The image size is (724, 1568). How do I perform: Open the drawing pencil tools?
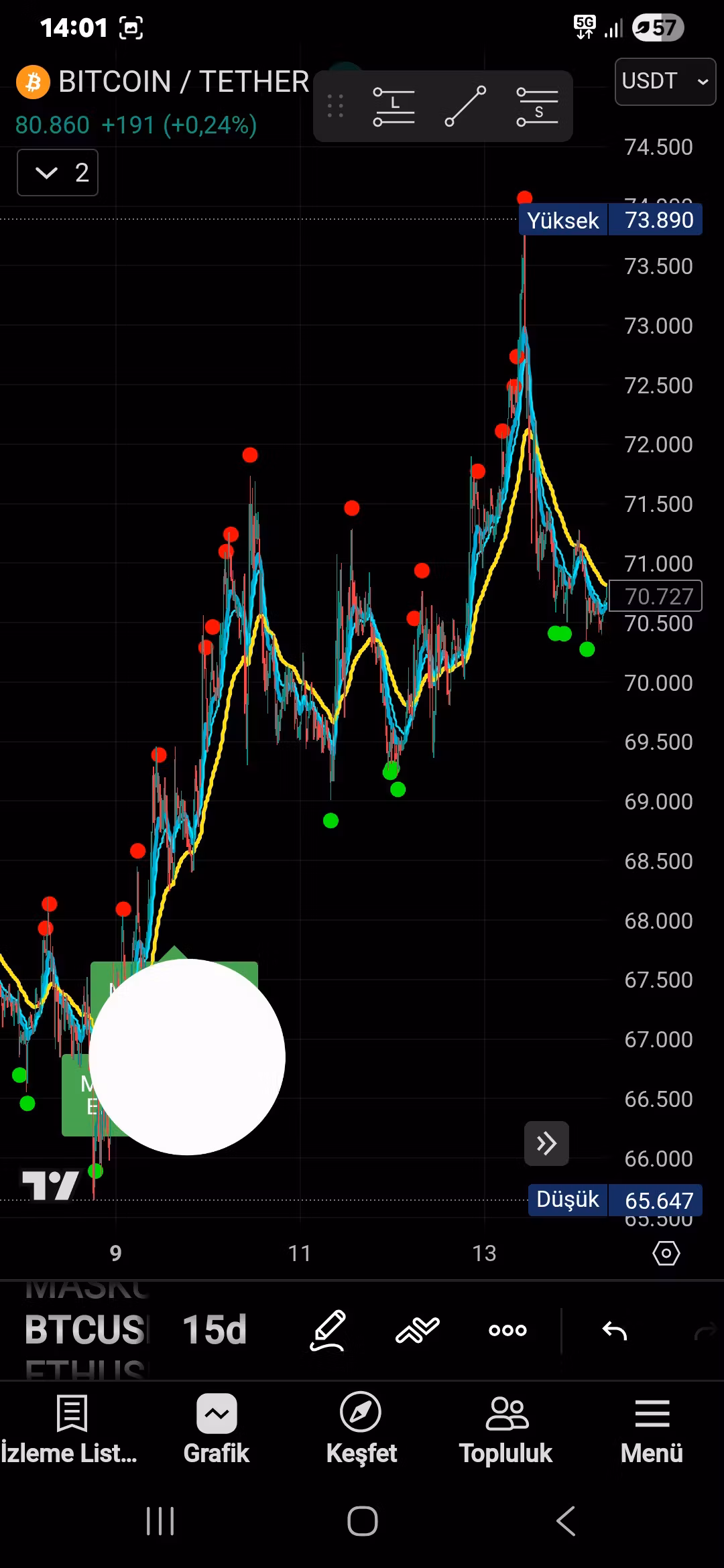point(328,1329)
